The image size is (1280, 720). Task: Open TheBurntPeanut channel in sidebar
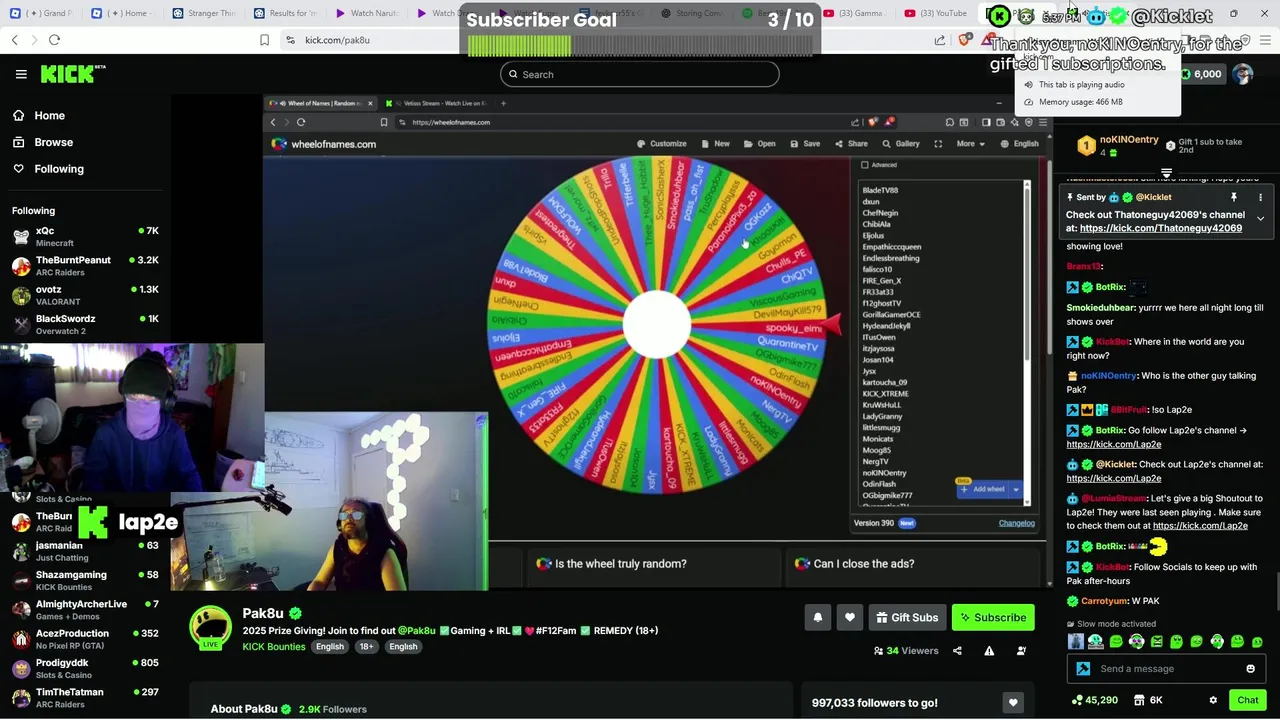coord(85,265)
